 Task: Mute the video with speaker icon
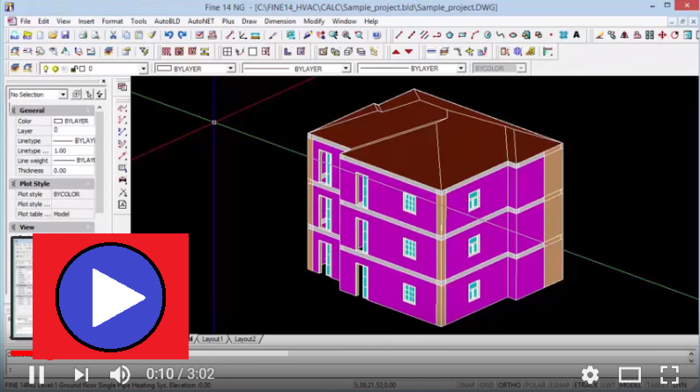point(120,374)
